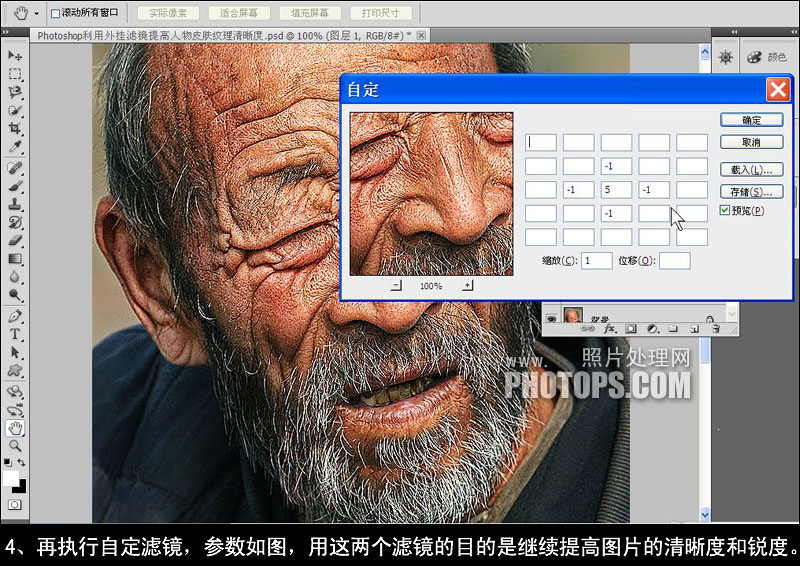Open the adjustment layer menu
This screenshot has height=566, width=800.
coord(652,329)
